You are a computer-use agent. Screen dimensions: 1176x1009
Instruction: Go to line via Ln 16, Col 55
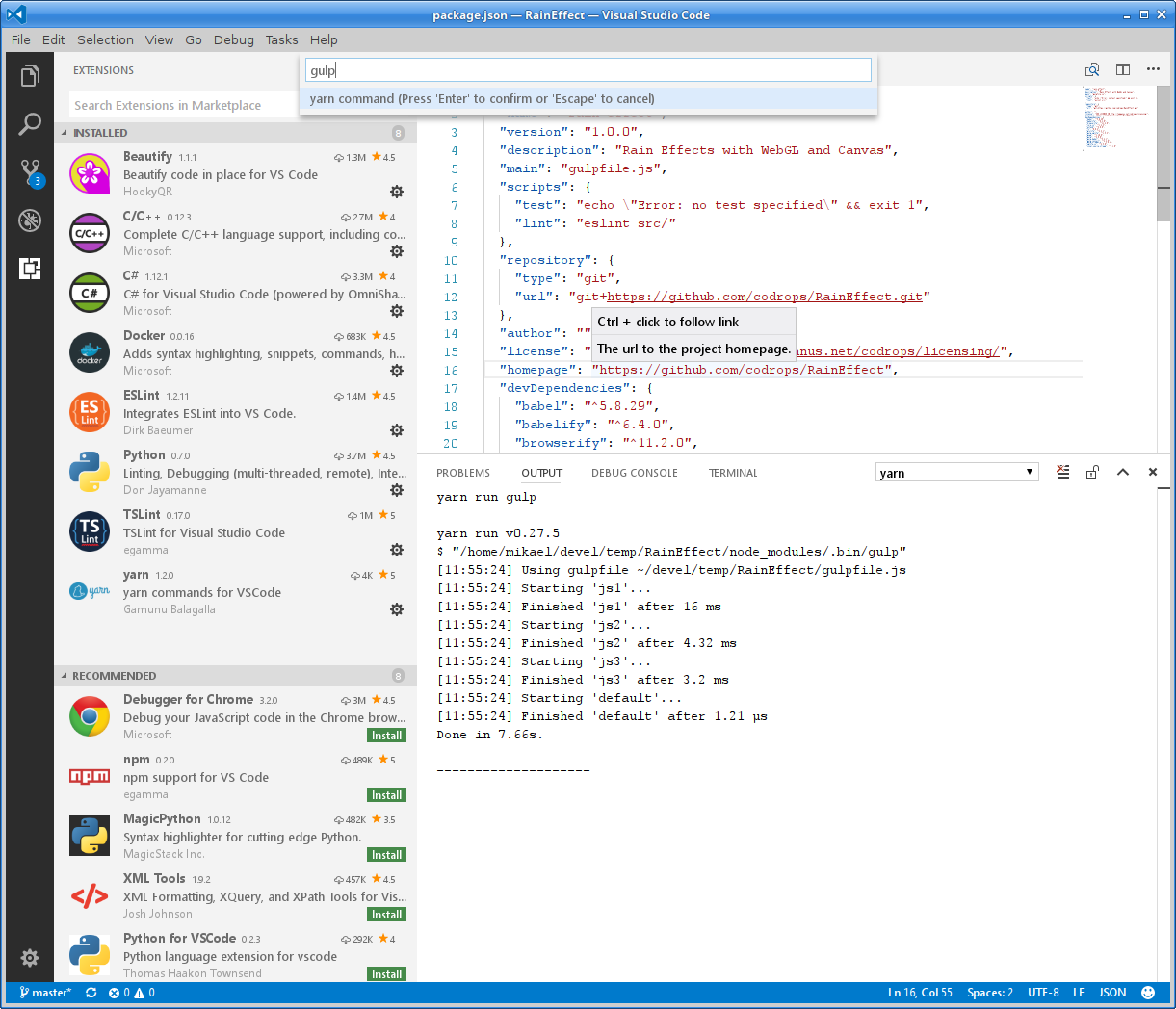(920, 993)
